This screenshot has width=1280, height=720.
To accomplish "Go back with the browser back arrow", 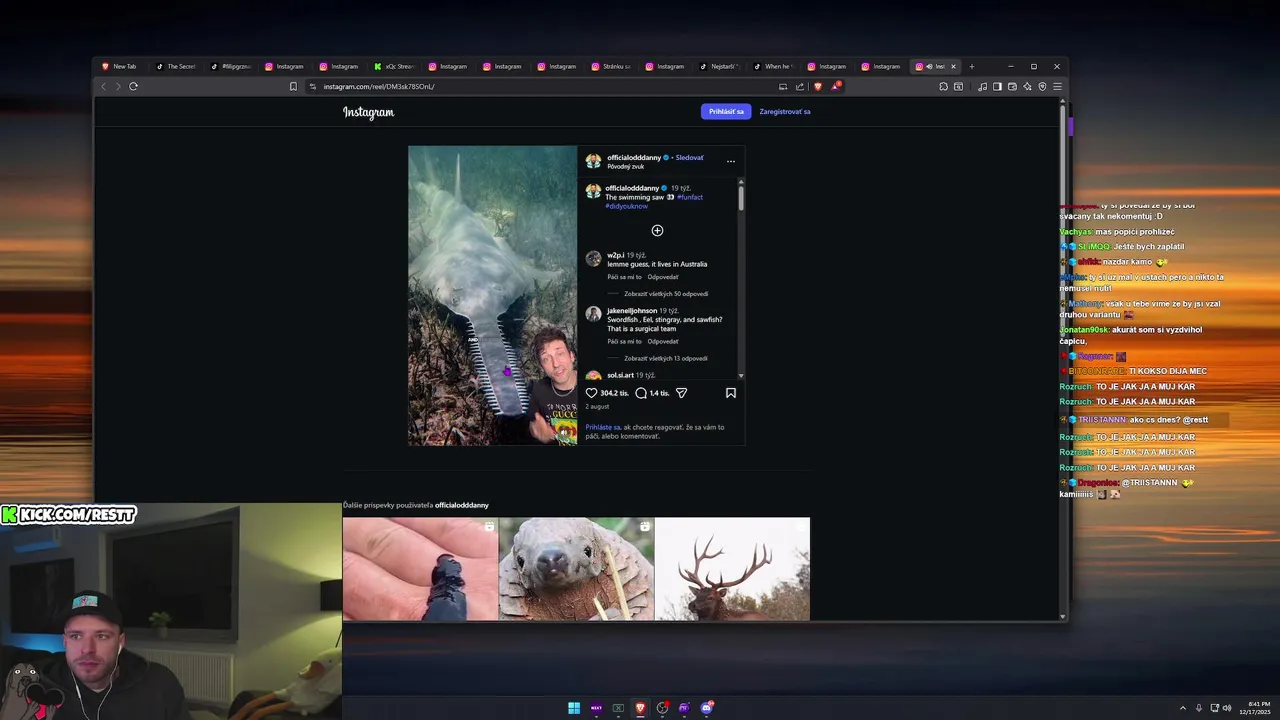I will [x=103, y=86].
